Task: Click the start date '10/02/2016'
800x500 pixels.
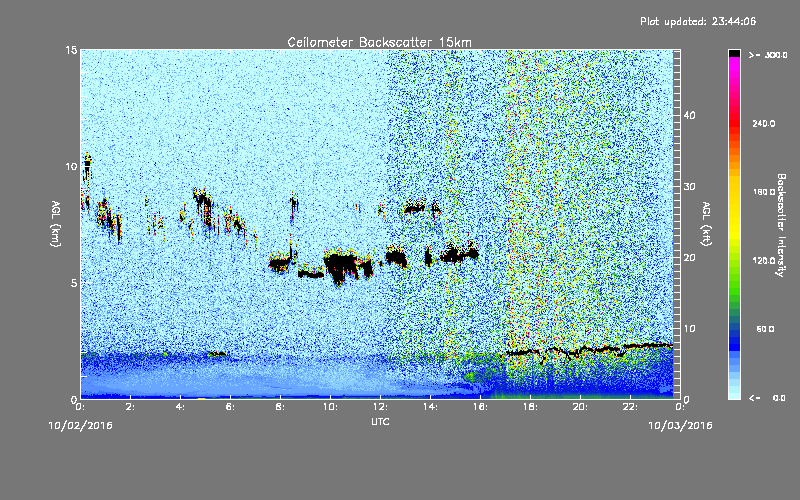Action: coord(81,426)
